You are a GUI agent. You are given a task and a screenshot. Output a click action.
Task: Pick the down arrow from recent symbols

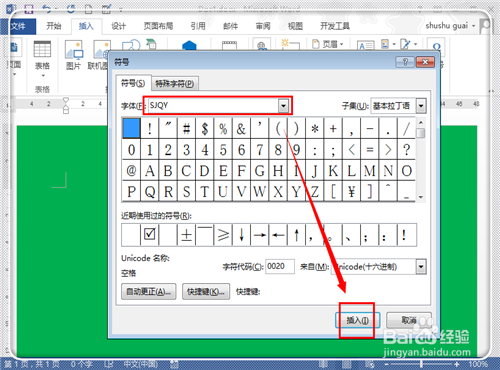coord(241,235)
